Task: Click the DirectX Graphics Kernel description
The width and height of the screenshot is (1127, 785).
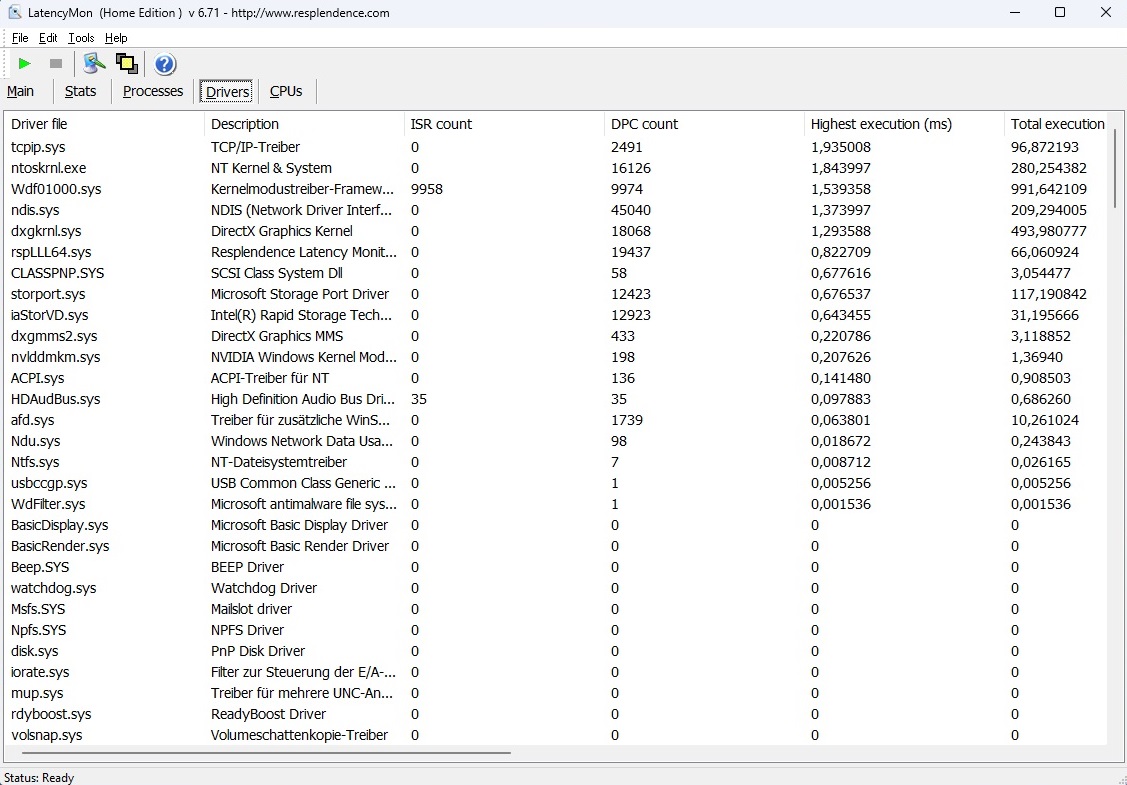Action: click(x=282, y=231)
